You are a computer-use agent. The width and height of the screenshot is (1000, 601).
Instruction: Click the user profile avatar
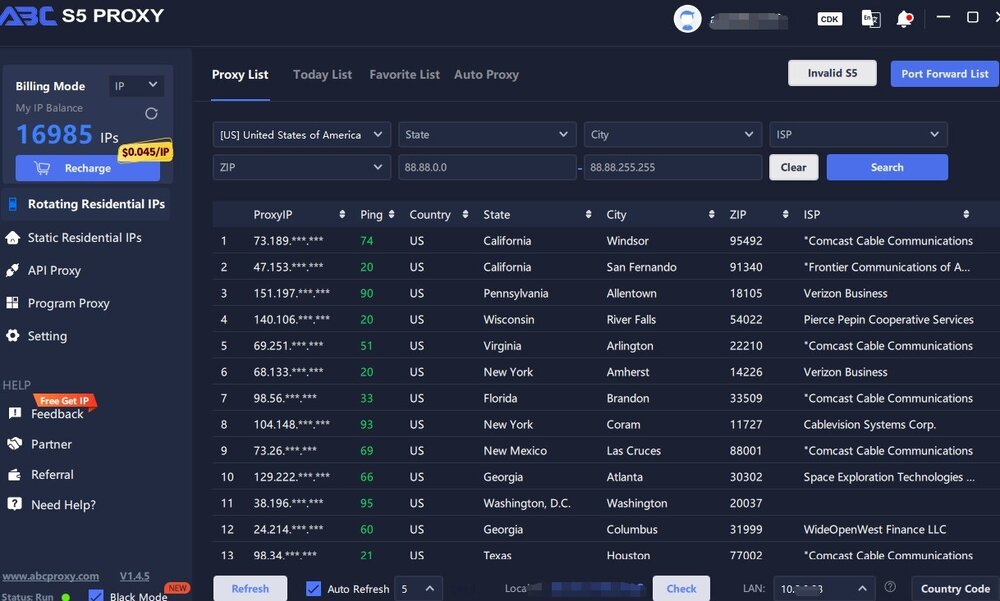[x=687, y=18]
